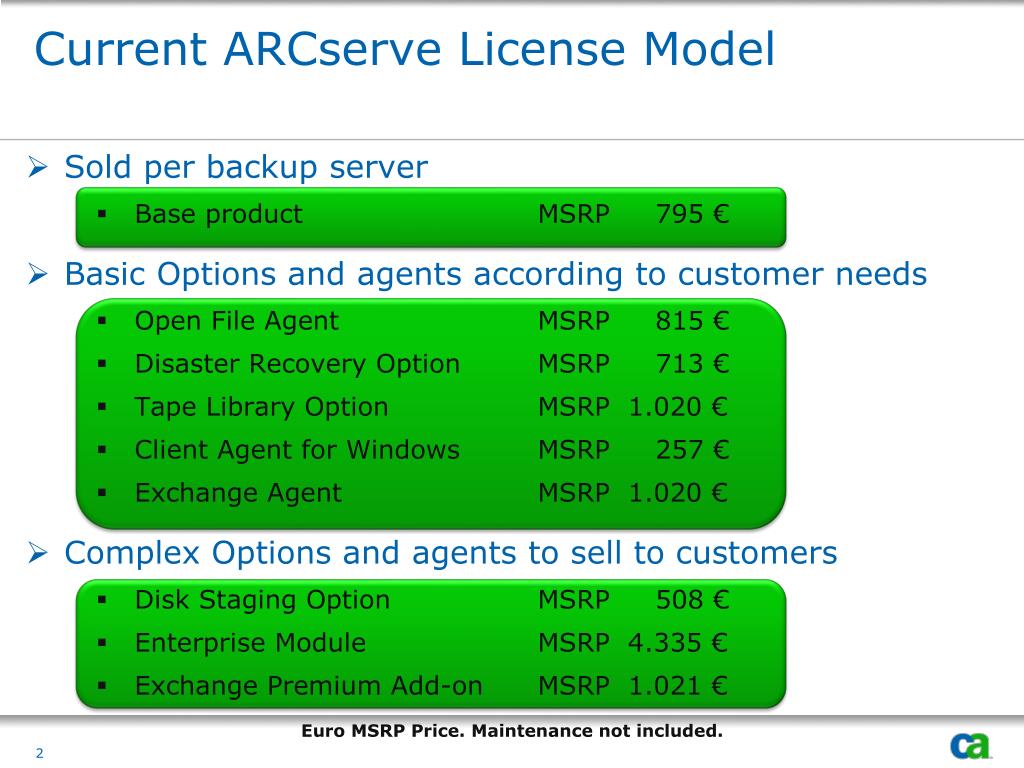The width and height of the screenshot is (1024, 768).
Task: Click the heading 'Sold per backup server'
Action: coord(246,167)
